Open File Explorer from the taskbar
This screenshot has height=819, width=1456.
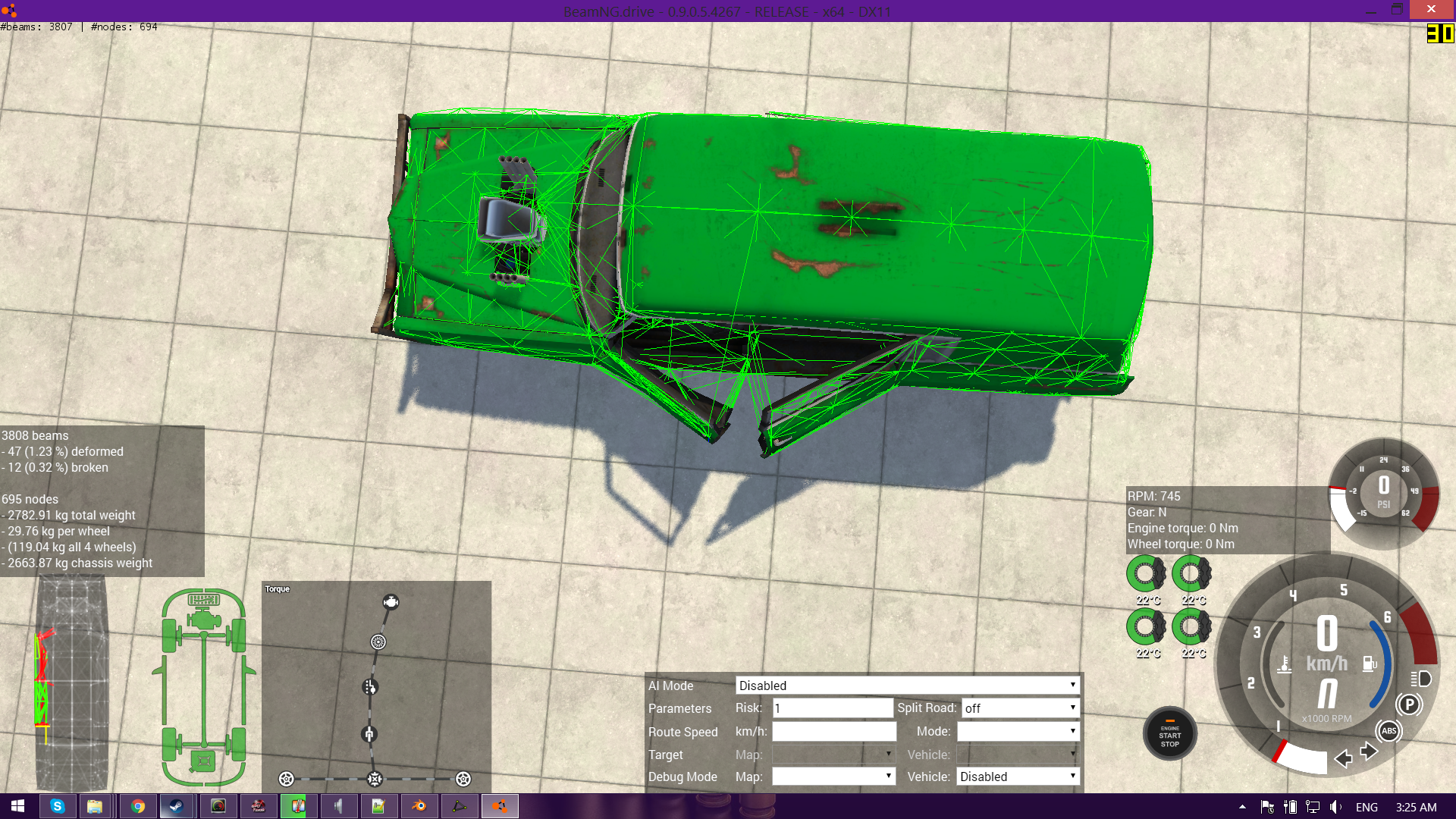click(95, 806)
